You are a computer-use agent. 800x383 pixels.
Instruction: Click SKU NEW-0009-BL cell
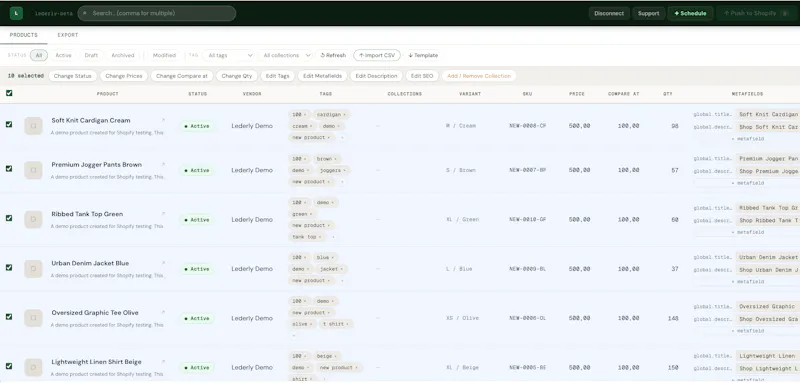click(528, 269)
